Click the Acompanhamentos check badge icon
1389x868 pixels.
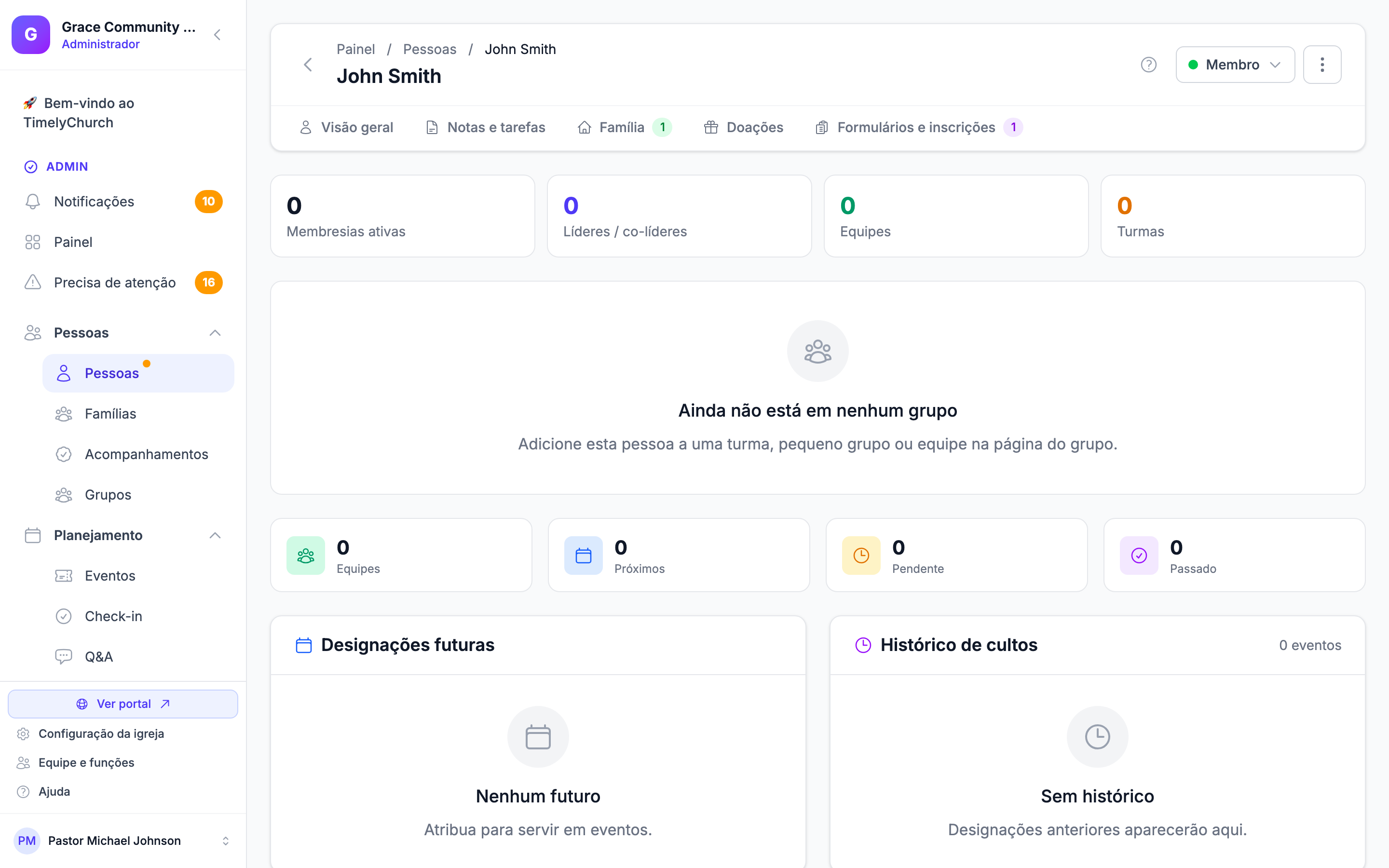[64, 454]
